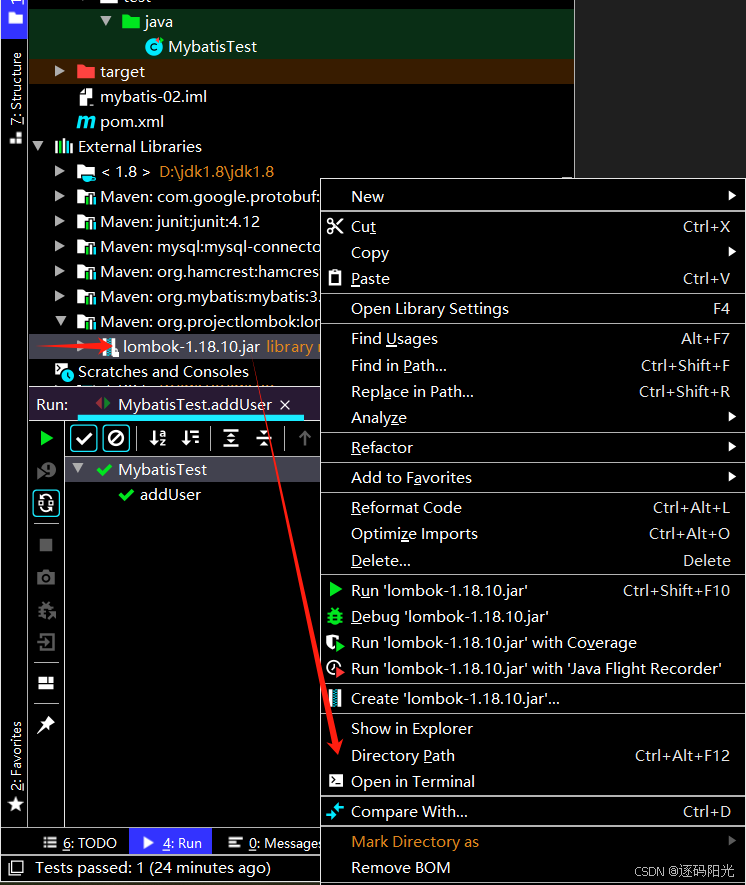Choose Open in Terminal
The image size is (746, 885).
pyautogui.click(x=533, y=781)
